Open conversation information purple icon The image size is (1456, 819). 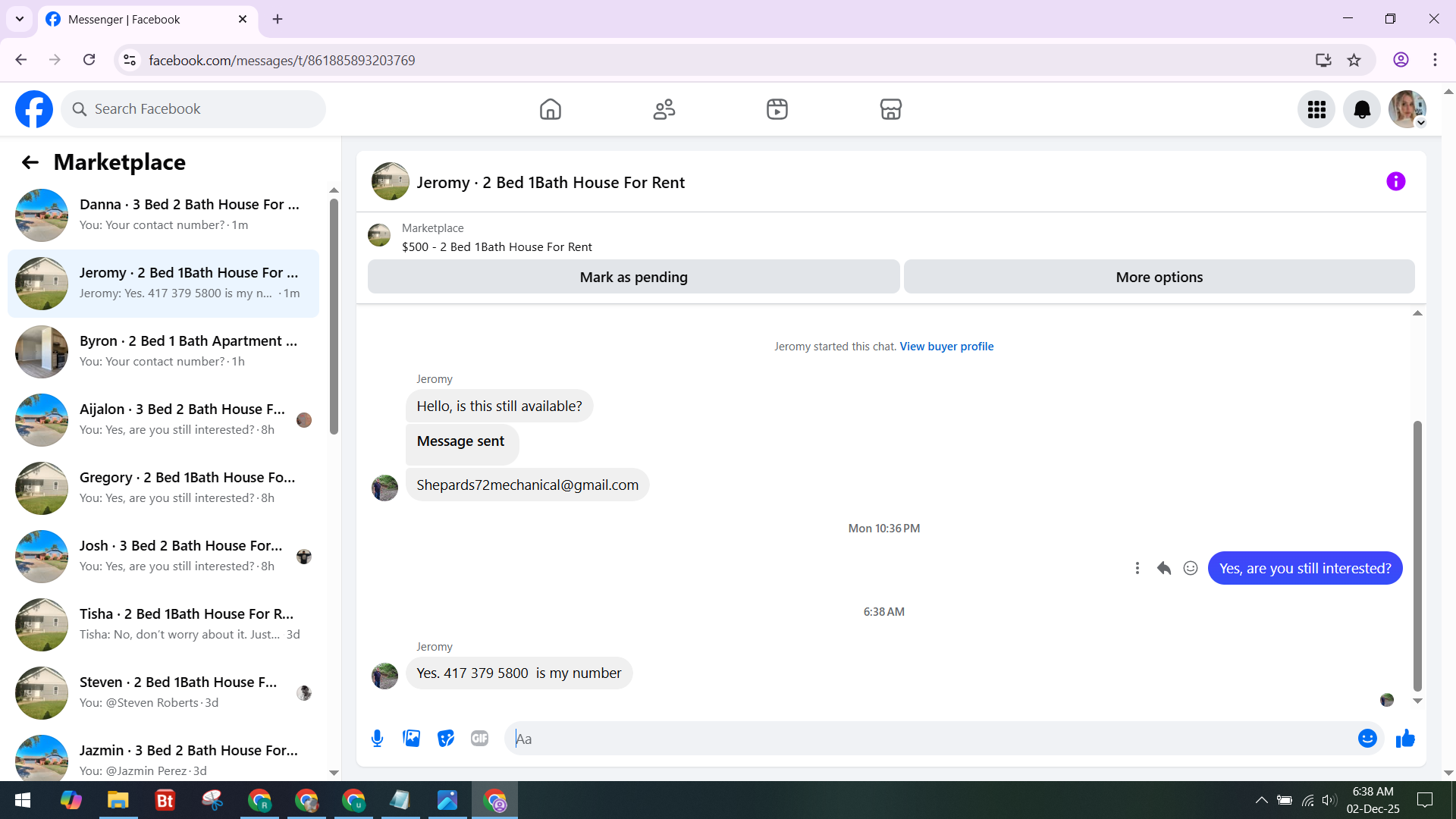pos(1395,182)
